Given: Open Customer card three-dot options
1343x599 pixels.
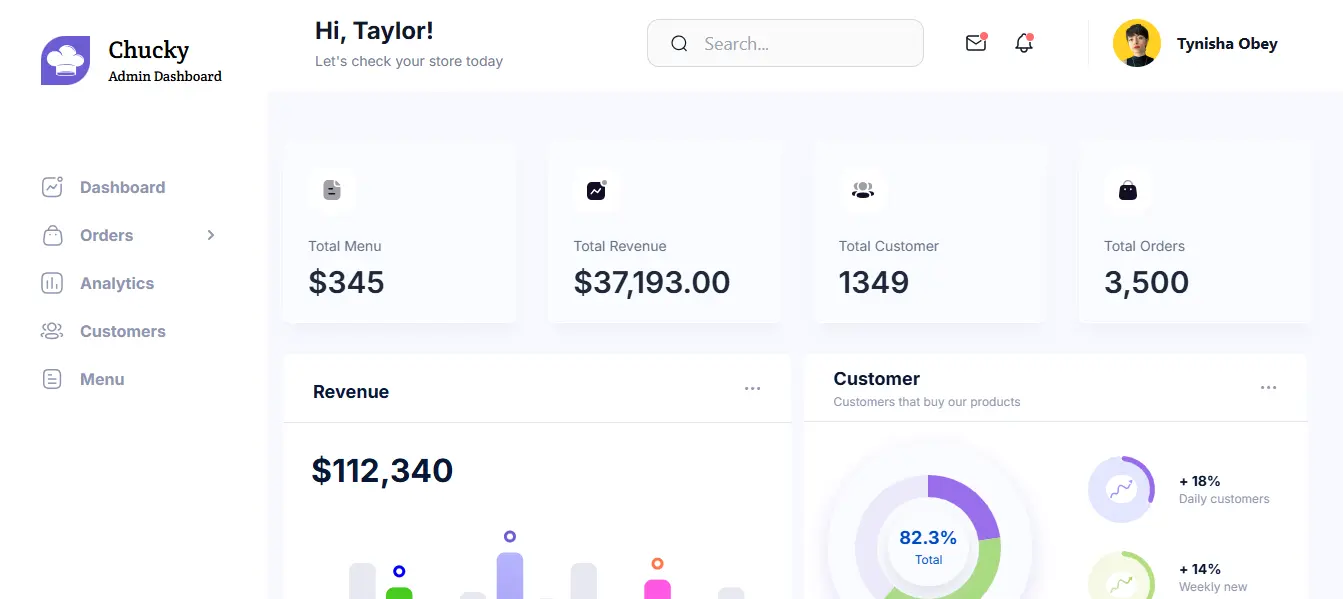Looking at the screenshot, I should [x=1268, y=387].
